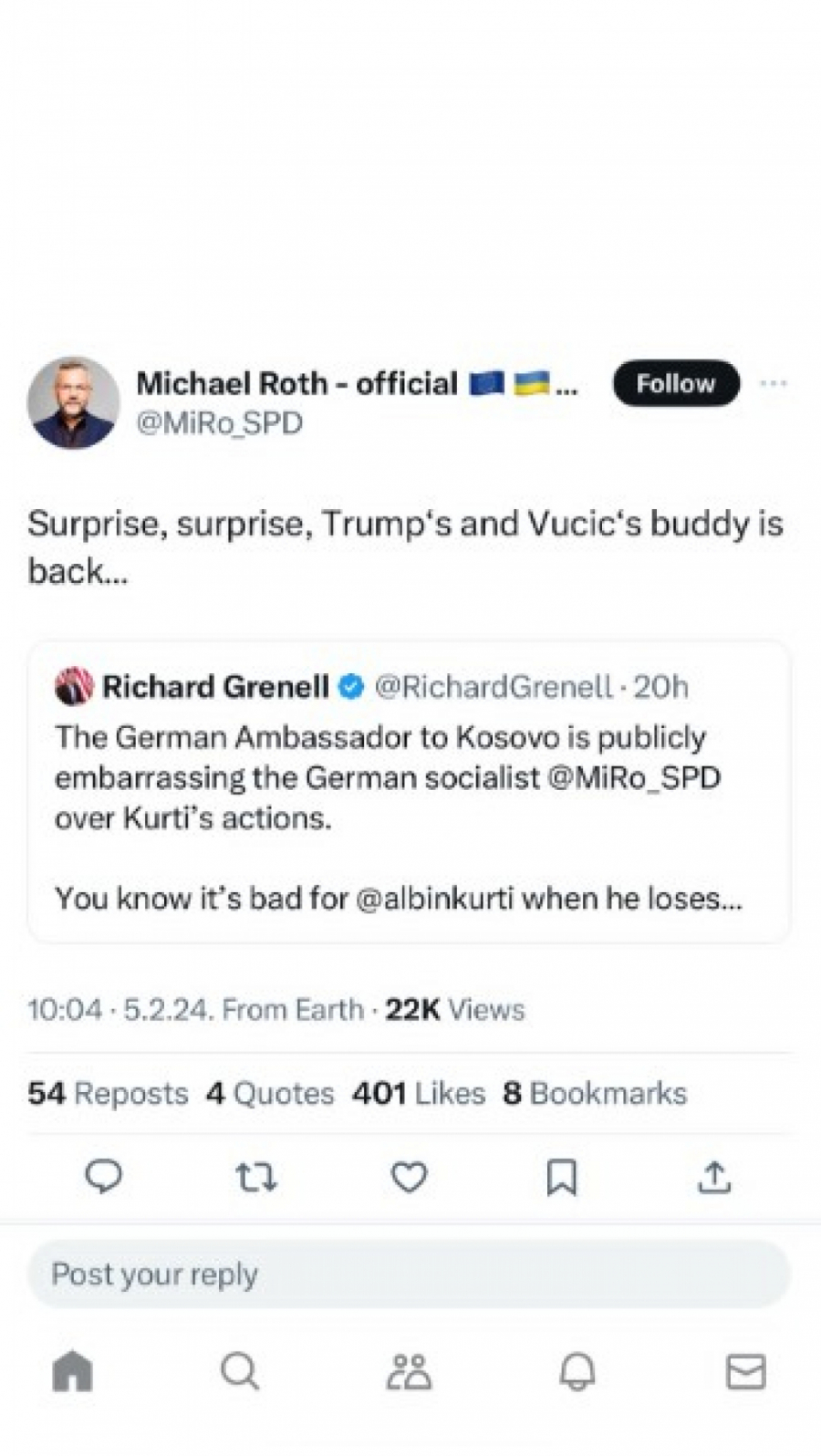Open the three-dot more options menu
Image resolution: width=821 pixels, height=1456 pixels.
point(774,383)
